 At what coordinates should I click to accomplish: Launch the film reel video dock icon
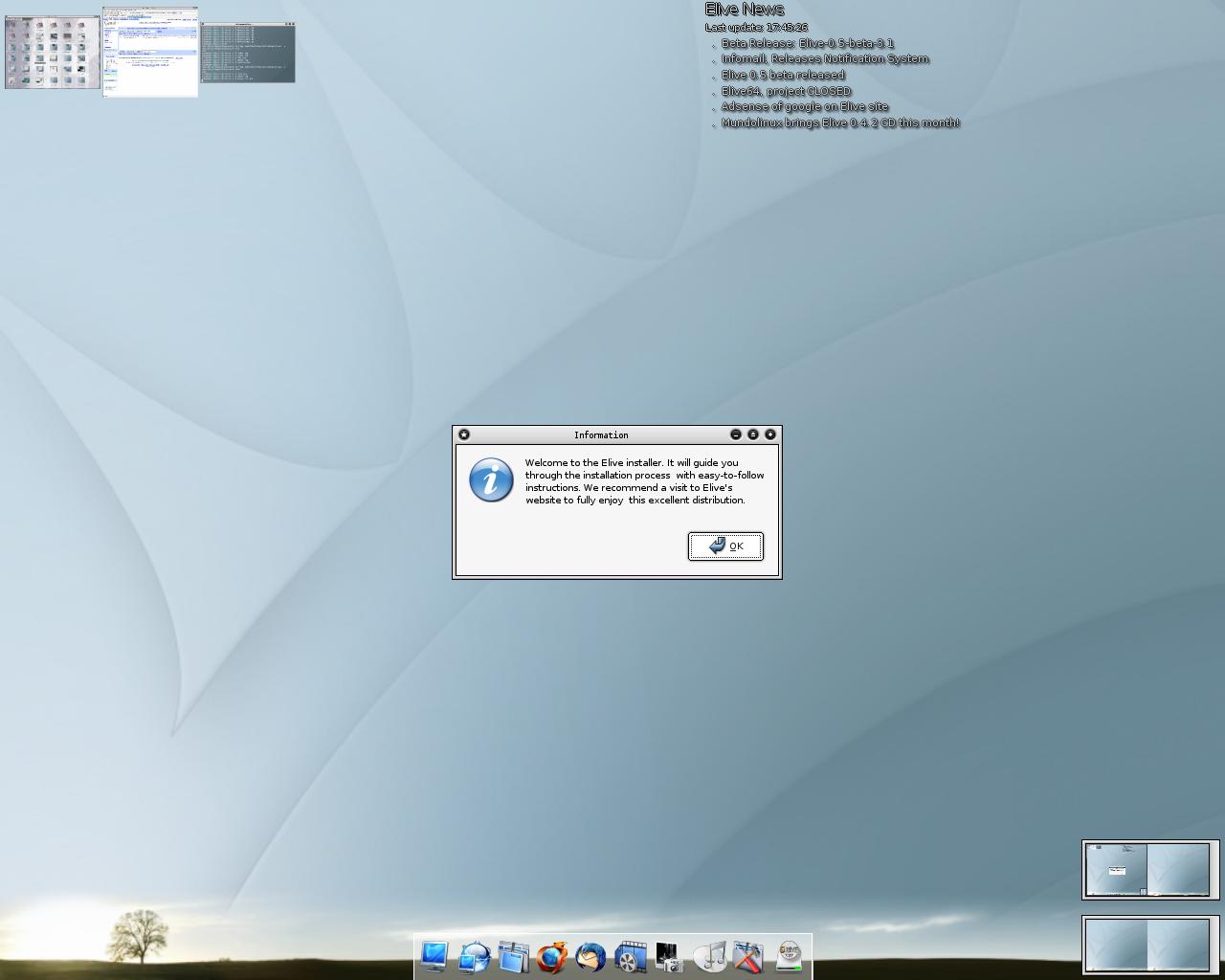click(631, 956)
